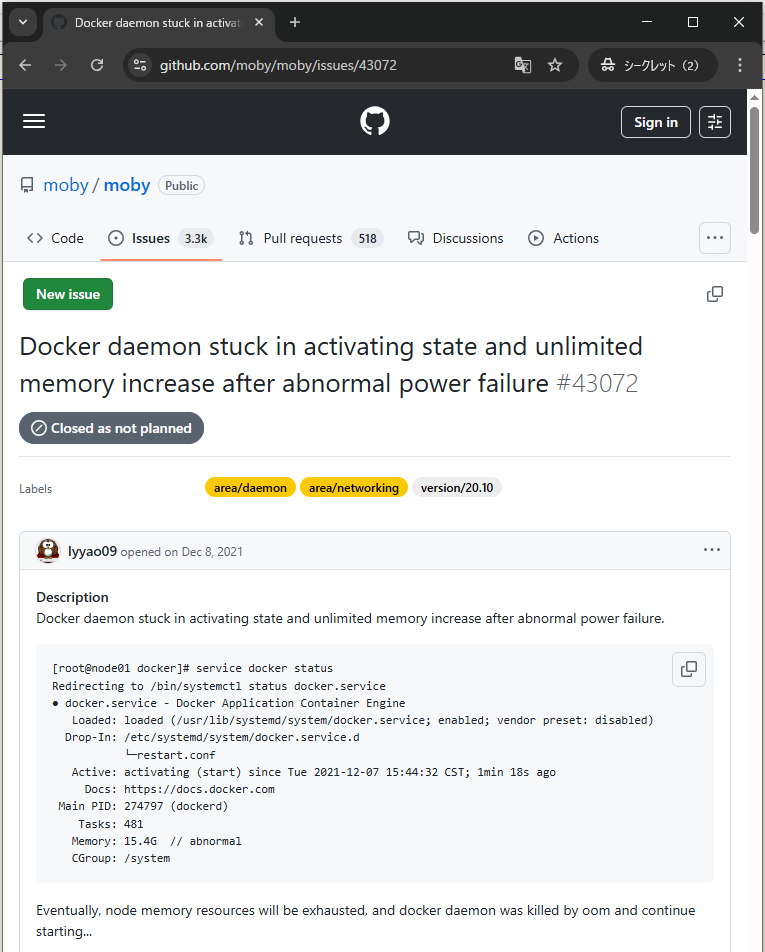Go forward to the next page
This screenshot has height=952, width=765.
pyautogui.click(x=61, y=65)
